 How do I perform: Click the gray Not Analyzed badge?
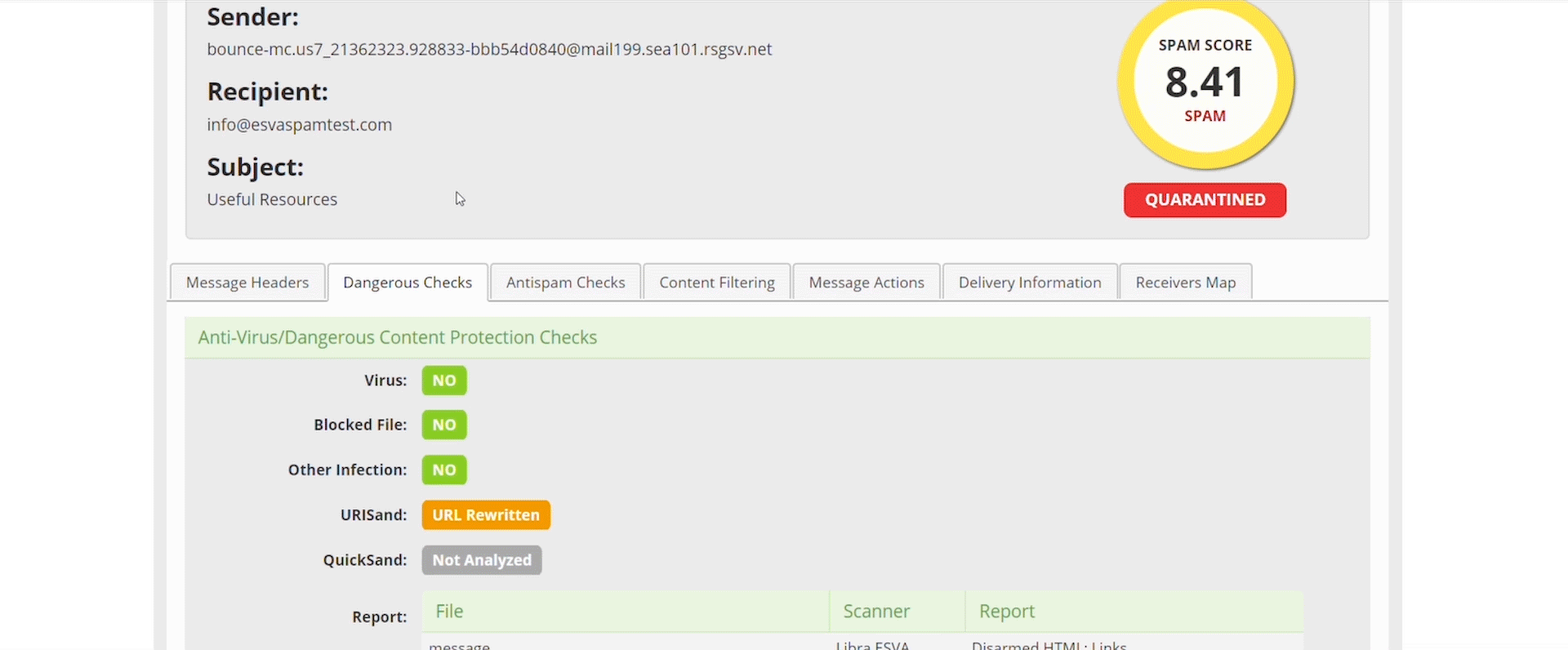coord(482,560)
